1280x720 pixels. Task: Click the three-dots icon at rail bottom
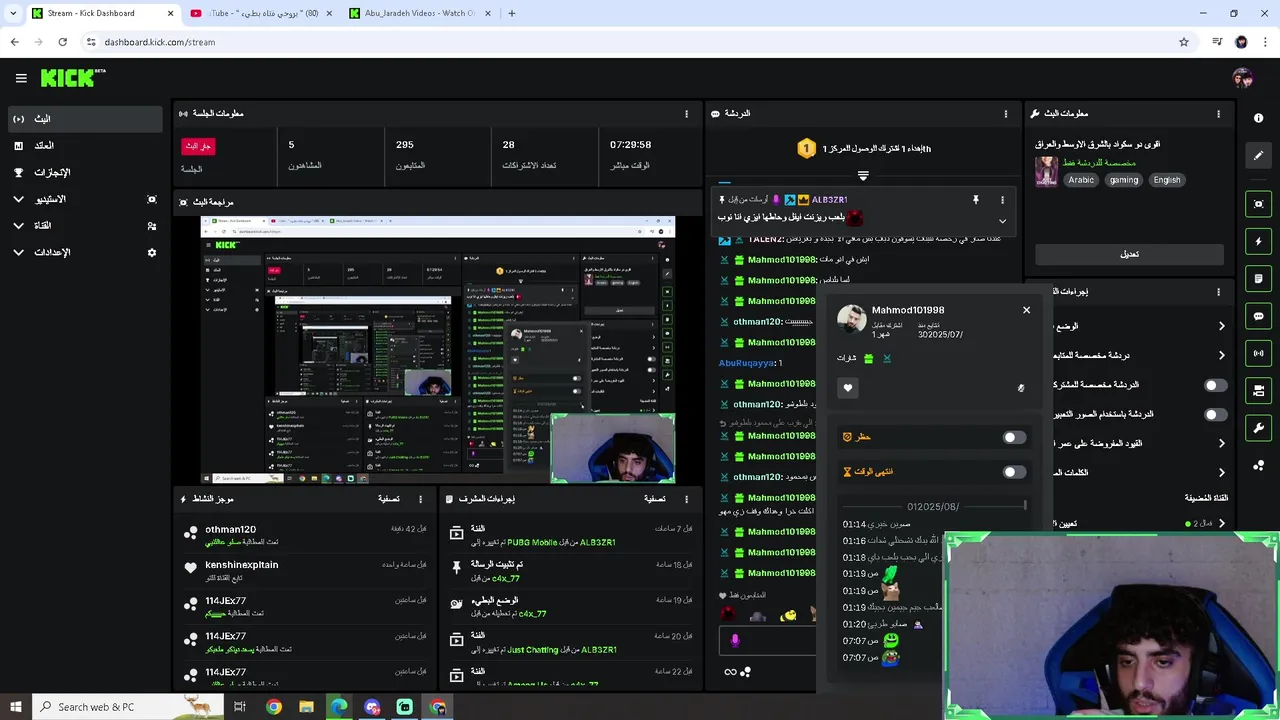1258,465
